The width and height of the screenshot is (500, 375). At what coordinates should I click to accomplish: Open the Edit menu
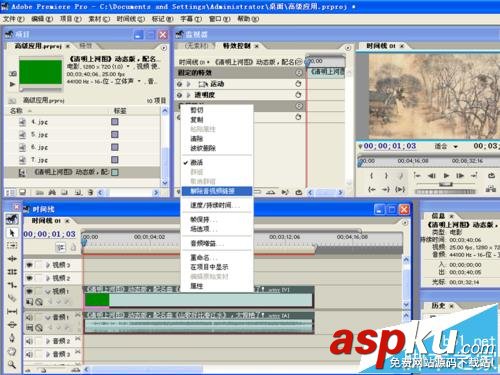(42, 19)
